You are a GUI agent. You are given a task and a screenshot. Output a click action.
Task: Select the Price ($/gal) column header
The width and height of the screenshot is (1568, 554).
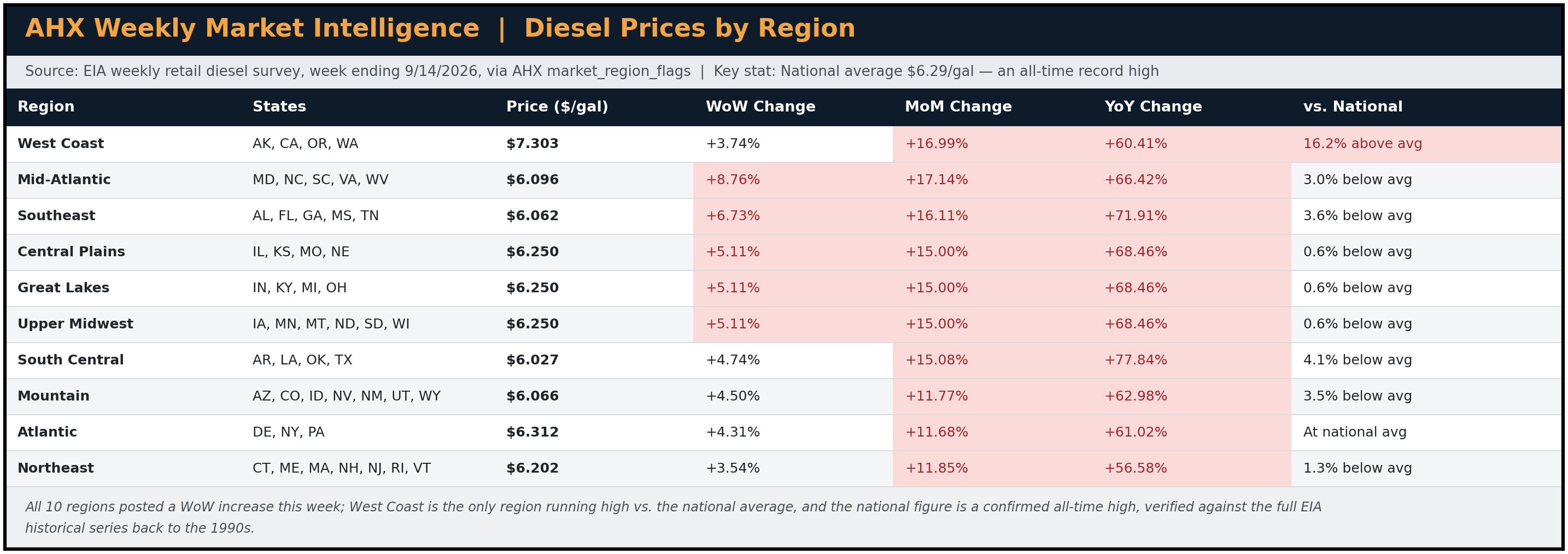(557, 107)
